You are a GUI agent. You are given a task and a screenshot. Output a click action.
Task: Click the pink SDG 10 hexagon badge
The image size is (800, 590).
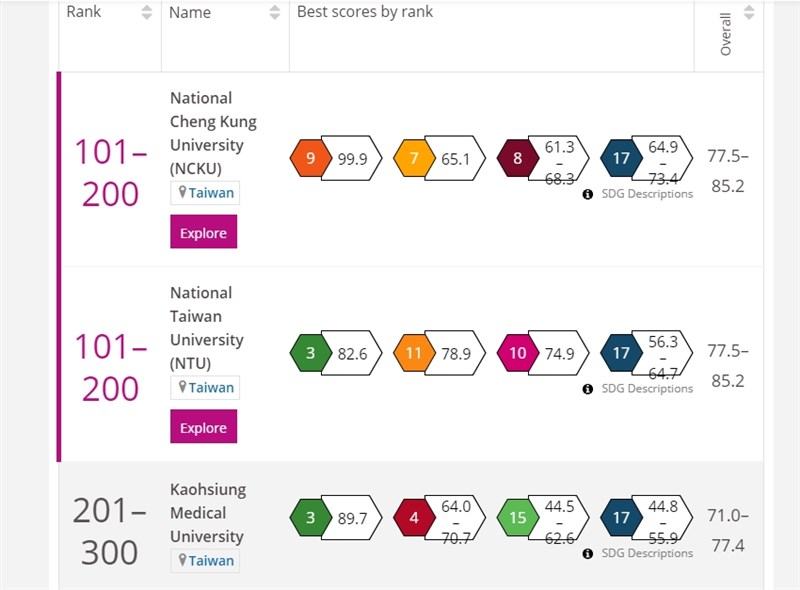[517, 353]
